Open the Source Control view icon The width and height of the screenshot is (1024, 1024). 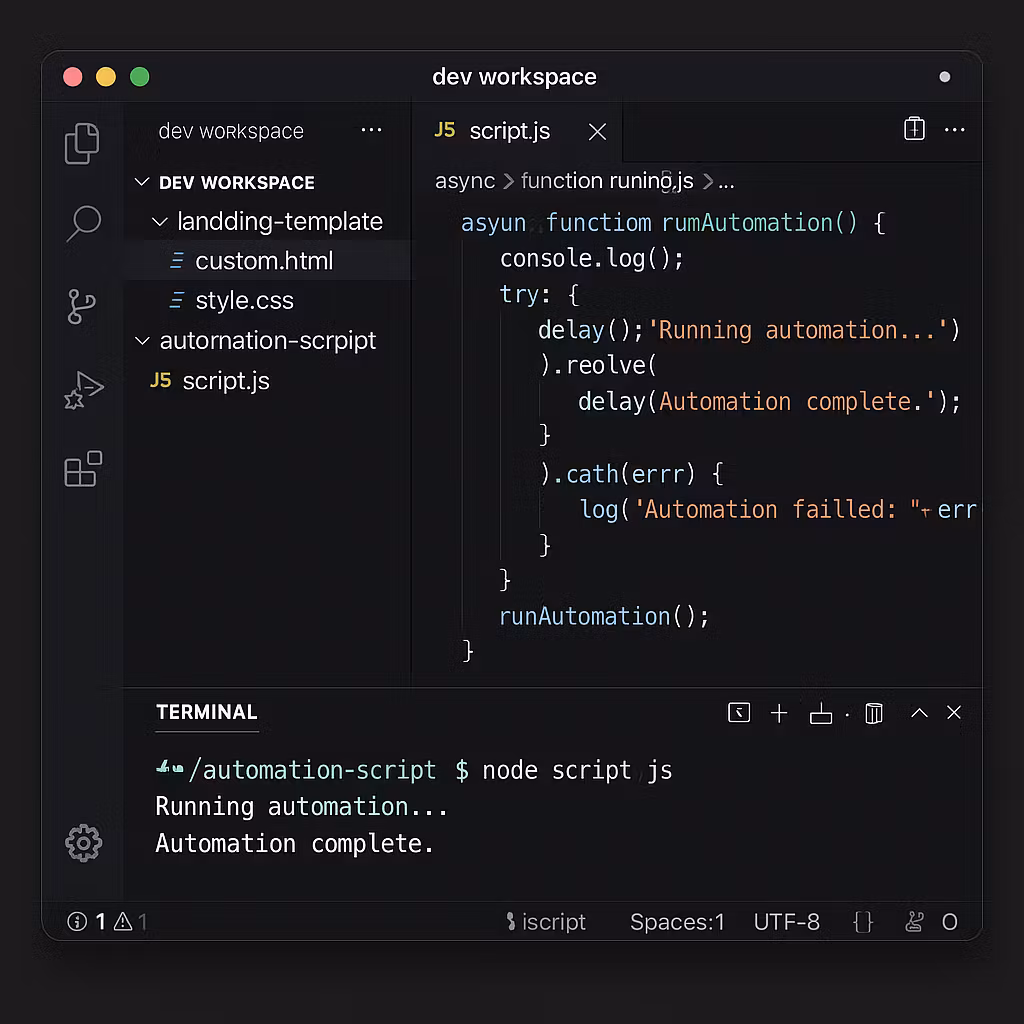tap(81, 306)
